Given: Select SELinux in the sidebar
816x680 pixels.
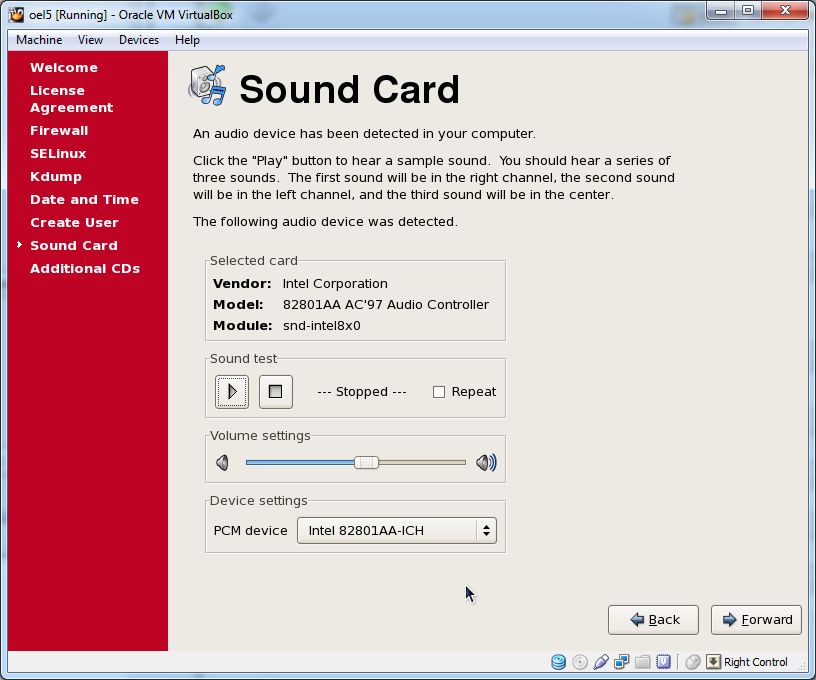Looking at the screenshot, I should pyautogui.click(x=58, y=153).
